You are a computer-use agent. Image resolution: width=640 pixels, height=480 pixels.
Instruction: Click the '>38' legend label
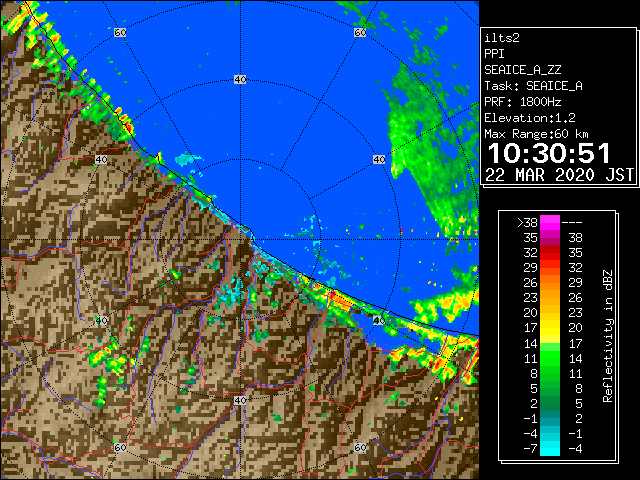click(x=527, y=222)
